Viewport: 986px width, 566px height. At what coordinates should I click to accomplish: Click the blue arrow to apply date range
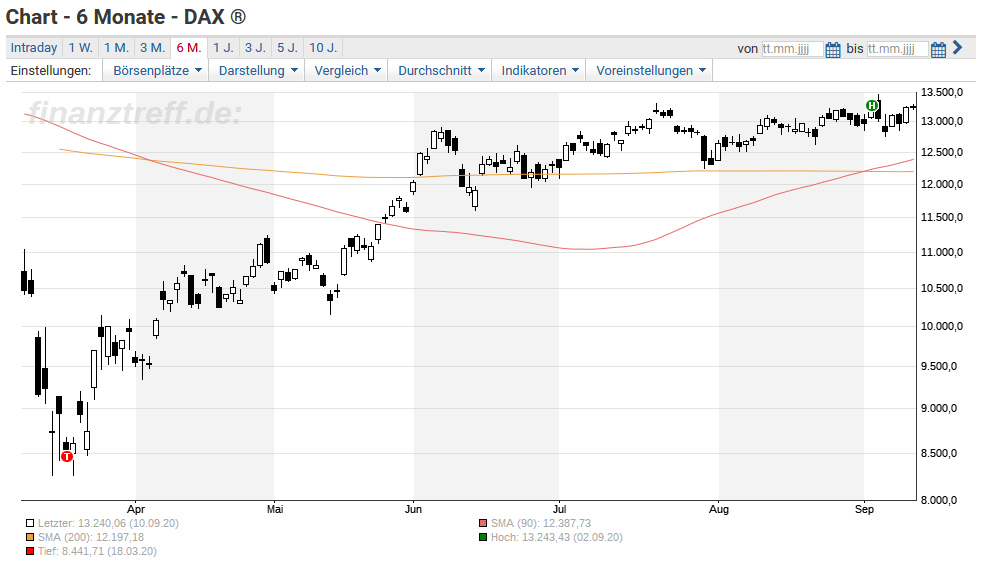958,47
